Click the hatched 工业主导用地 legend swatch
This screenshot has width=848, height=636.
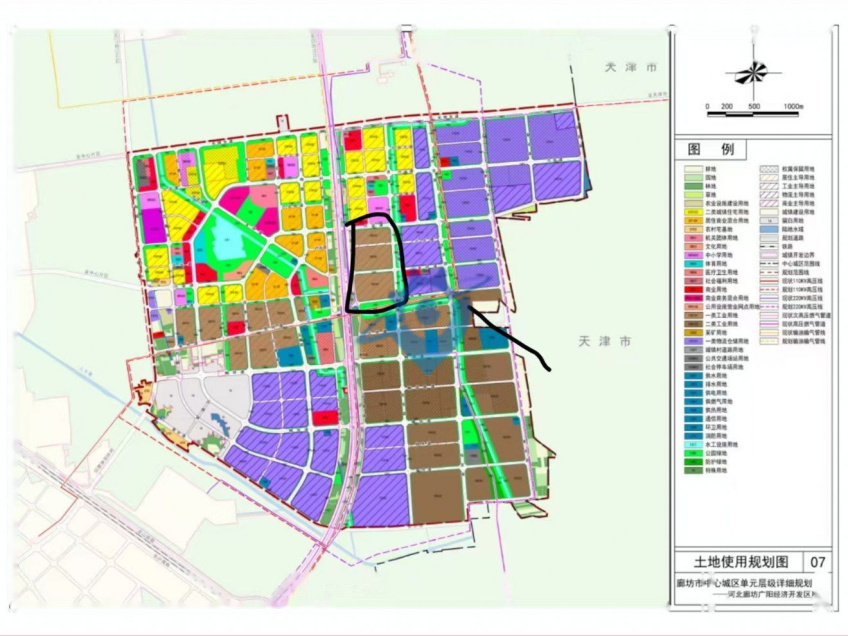[x=768, y=186]
